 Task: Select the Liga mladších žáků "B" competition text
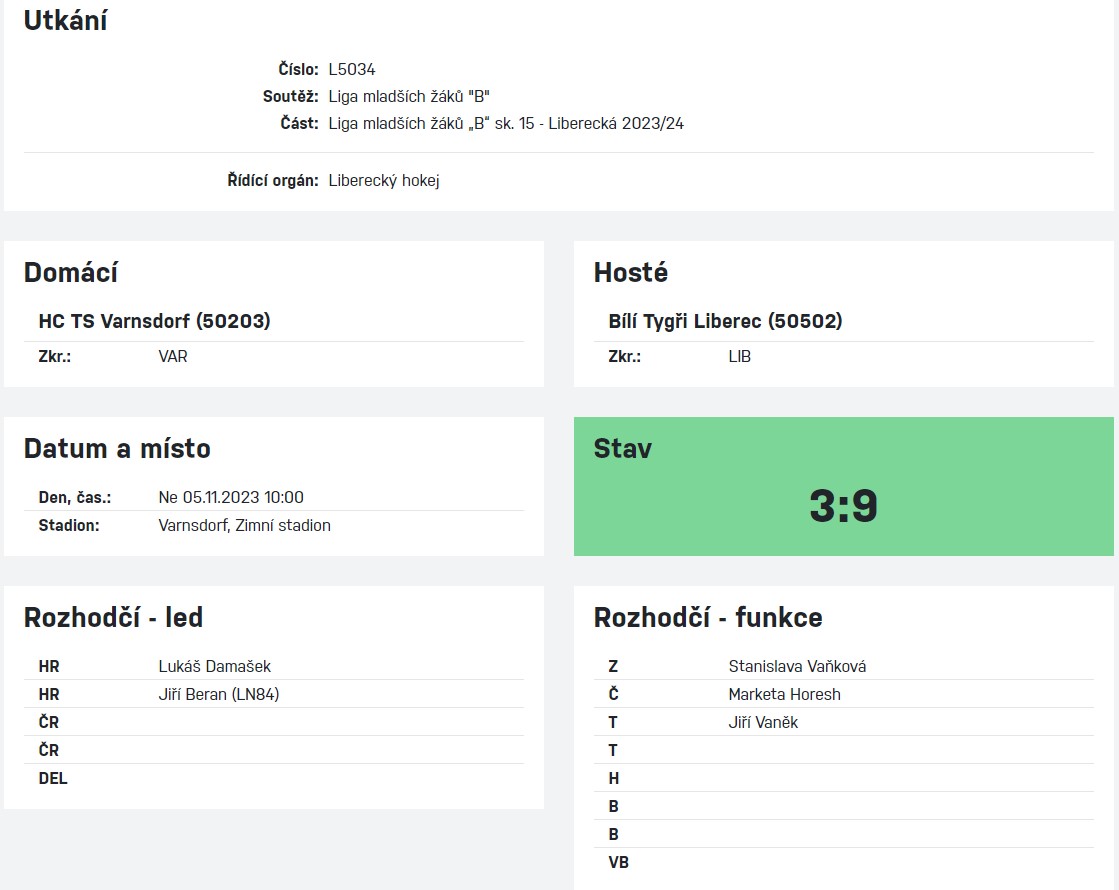point(409,97)
